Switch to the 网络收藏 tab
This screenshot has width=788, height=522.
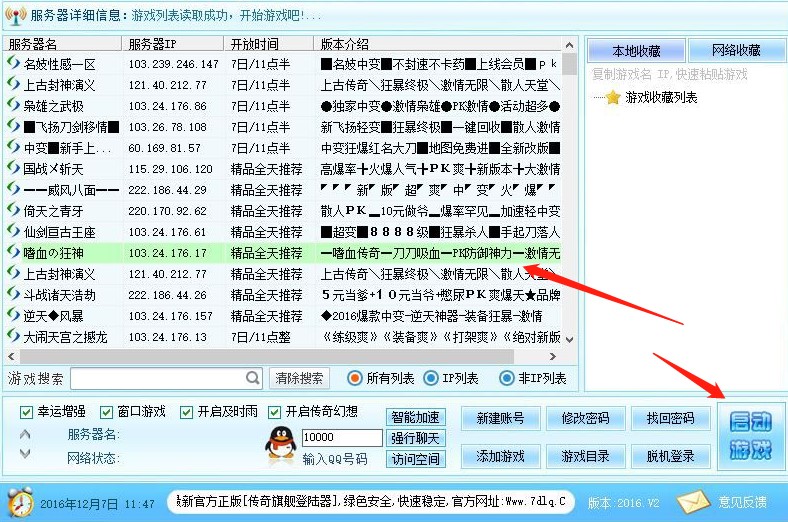736,50
